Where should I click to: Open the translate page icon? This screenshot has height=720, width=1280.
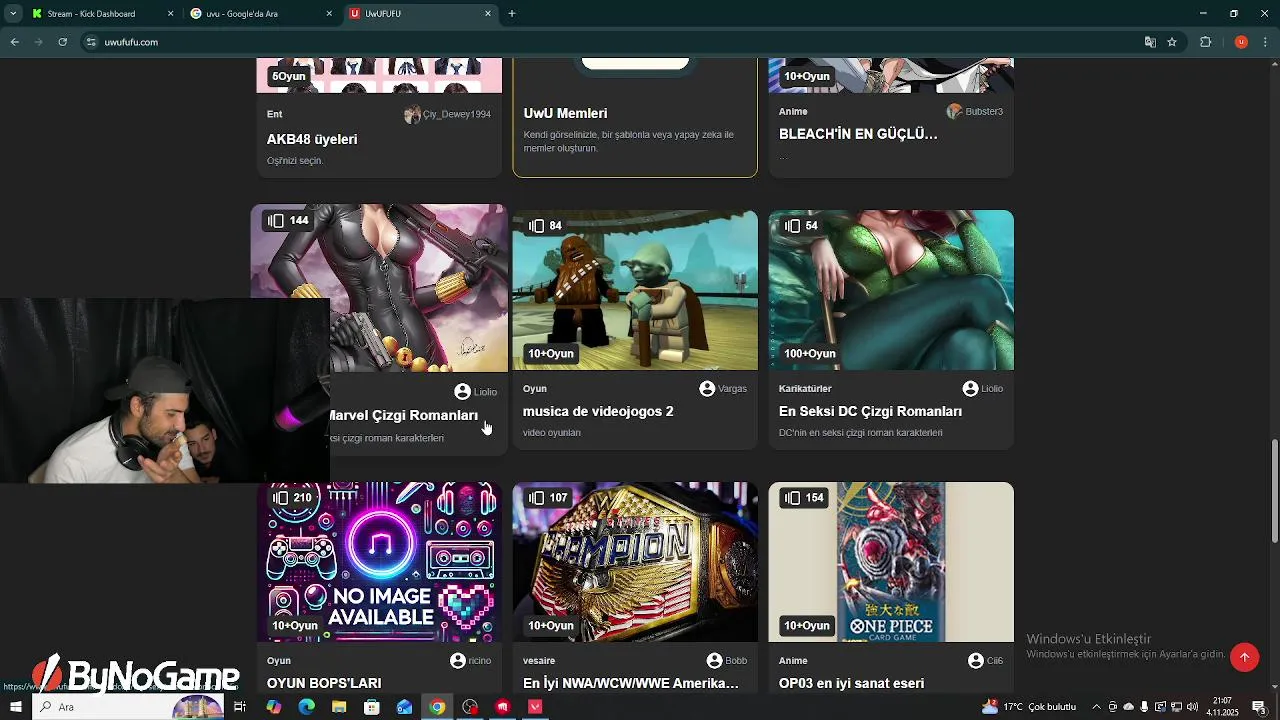click(x=1150, y=42)
